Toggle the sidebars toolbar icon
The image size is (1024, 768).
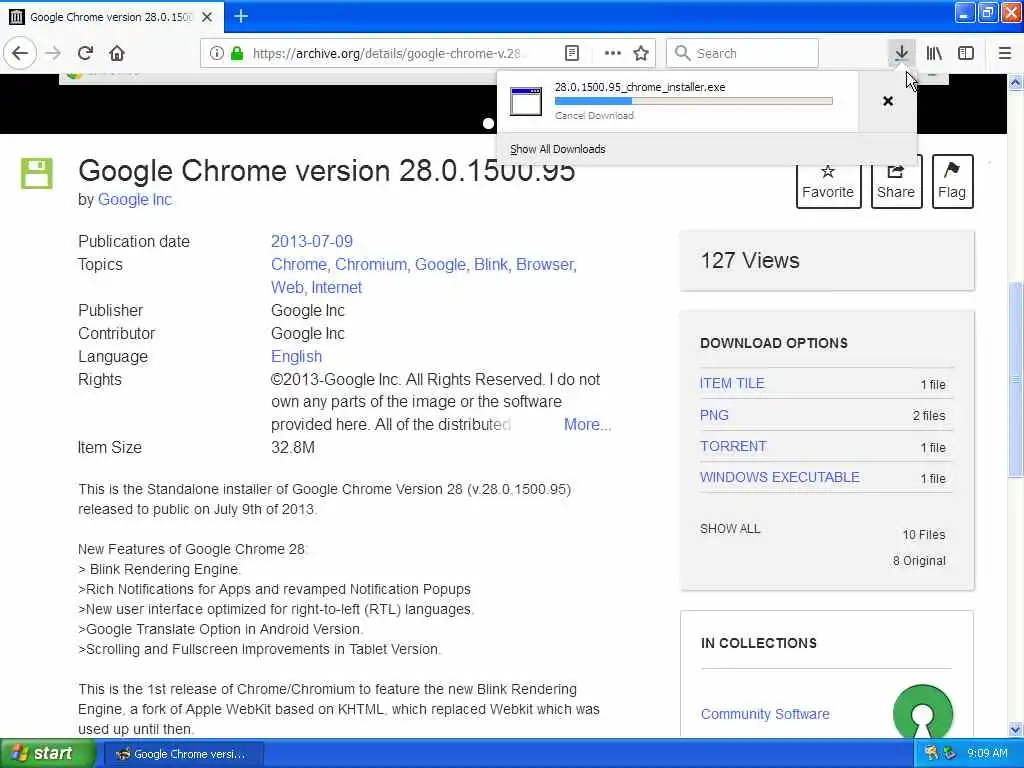pyautogui.click(x=966, y=53)
